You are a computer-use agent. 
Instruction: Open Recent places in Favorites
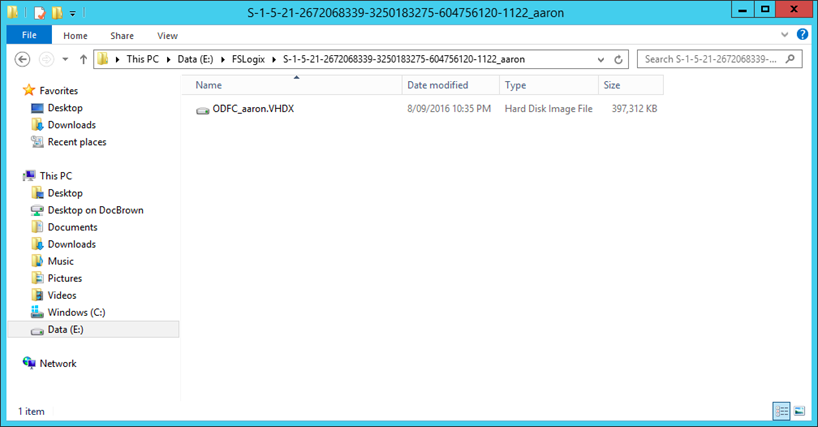[x=77, y=142]
